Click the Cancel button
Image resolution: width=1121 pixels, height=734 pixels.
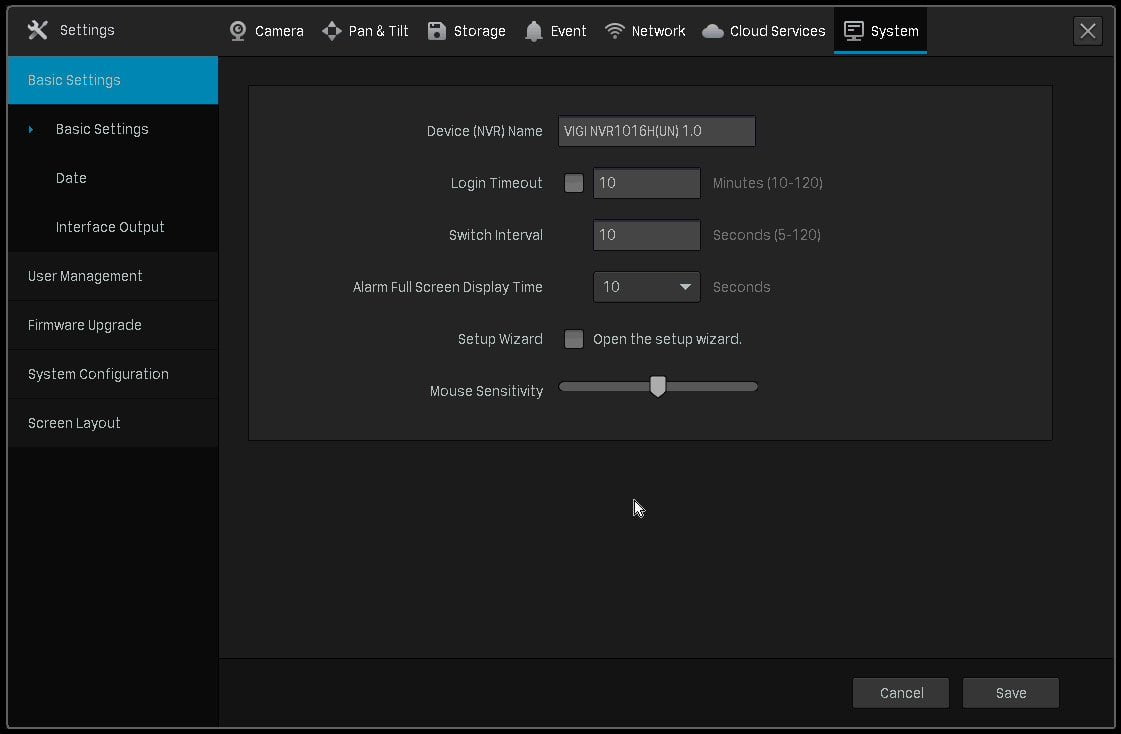tap(901, 693)
